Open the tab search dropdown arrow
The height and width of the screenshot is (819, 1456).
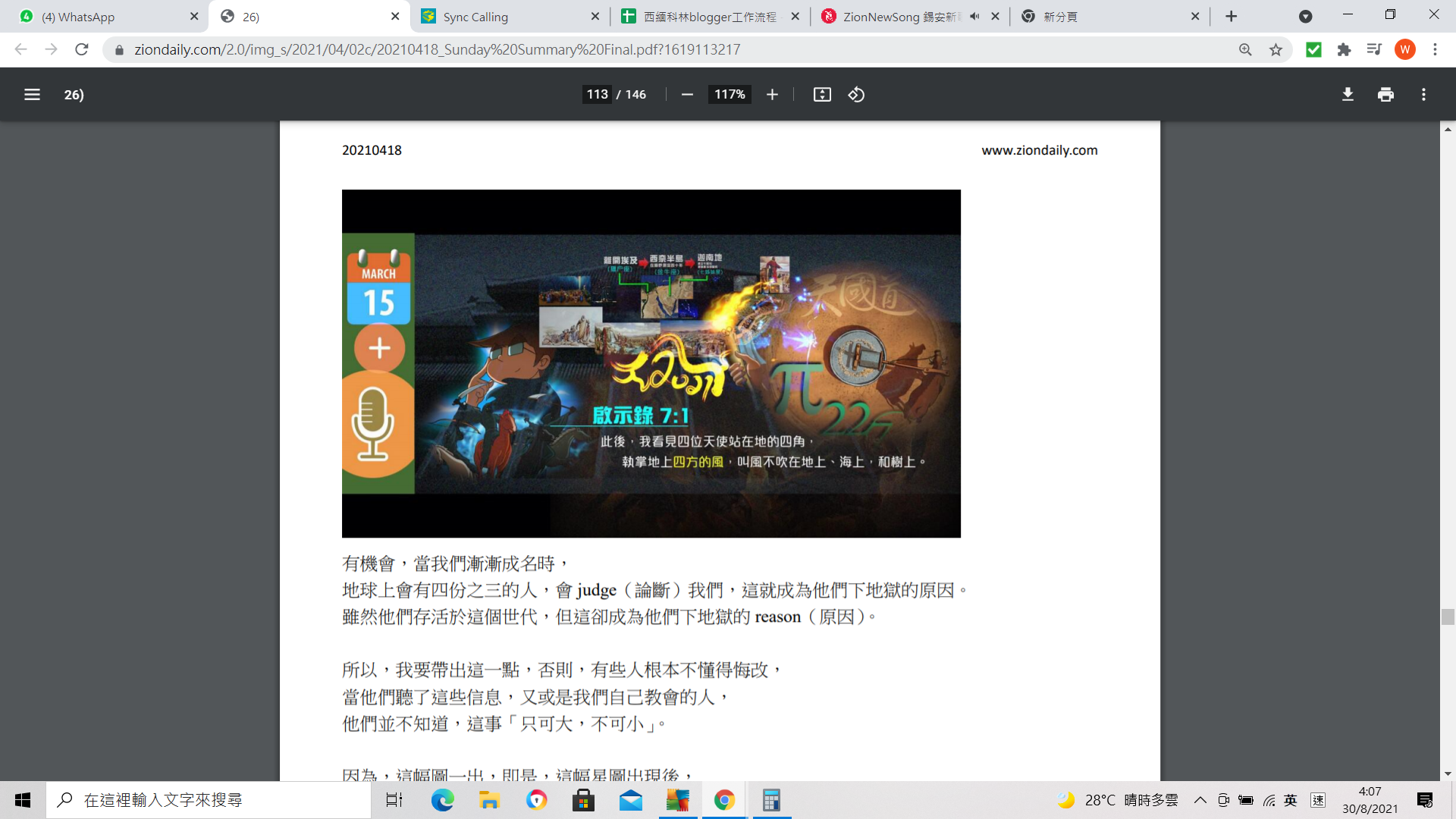pos(1305,17)
